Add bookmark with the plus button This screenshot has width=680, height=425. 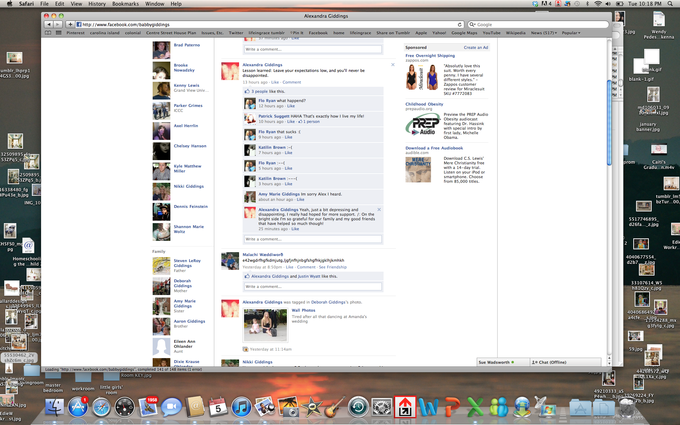(70, 25)
